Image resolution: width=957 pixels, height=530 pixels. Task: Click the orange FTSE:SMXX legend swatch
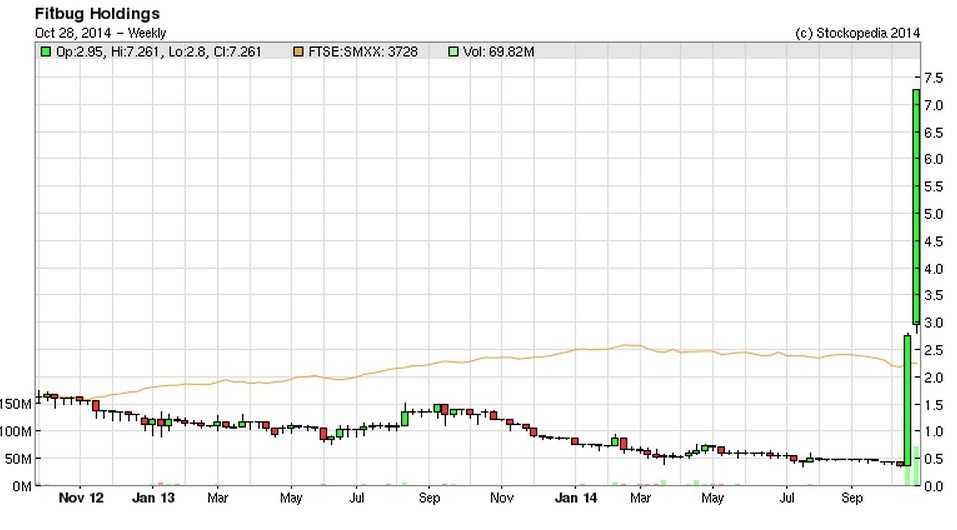[x=298, y=52]
